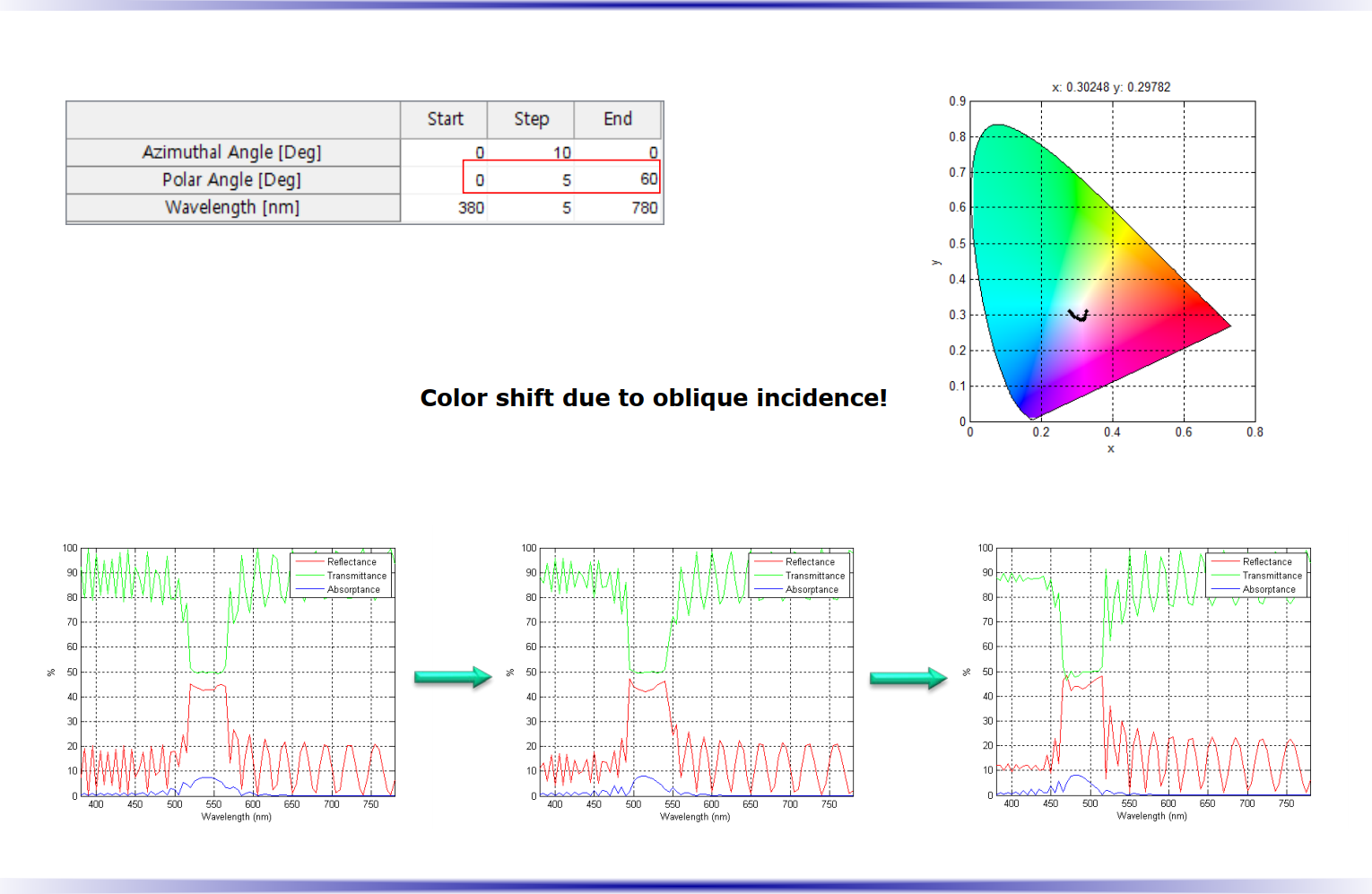Click the Step column header
The height and width of the screenshot is (894, 1372).
pos(531,119)
